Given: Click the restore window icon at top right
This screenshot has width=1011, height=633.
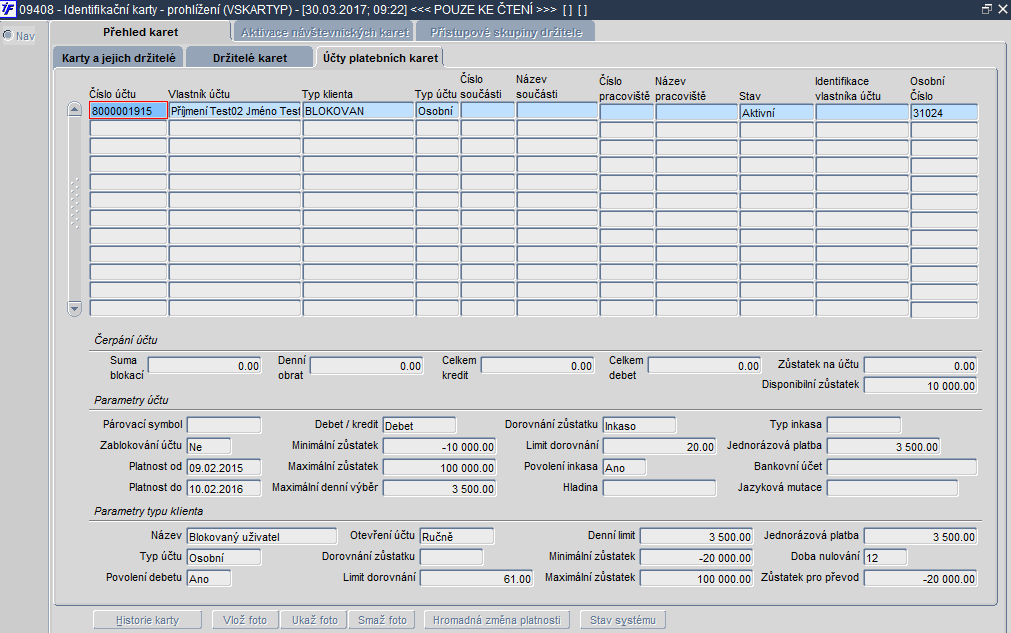Looking at the screenshot, I should pos(986,9).
